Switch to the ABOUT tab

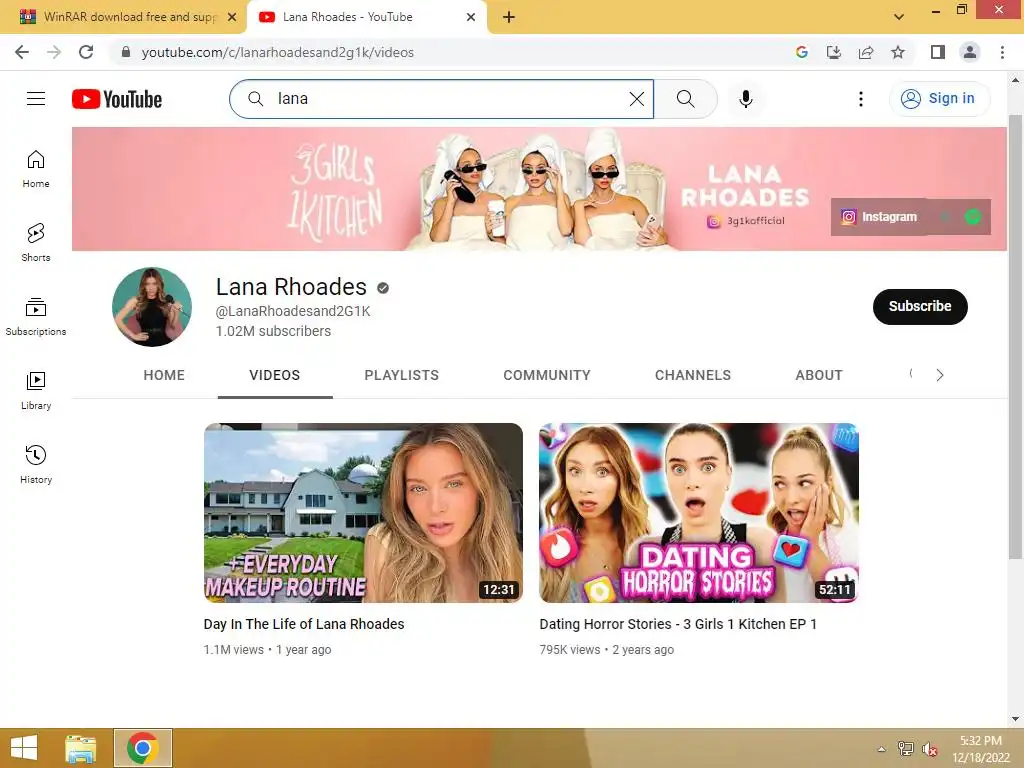click(819, 375)
